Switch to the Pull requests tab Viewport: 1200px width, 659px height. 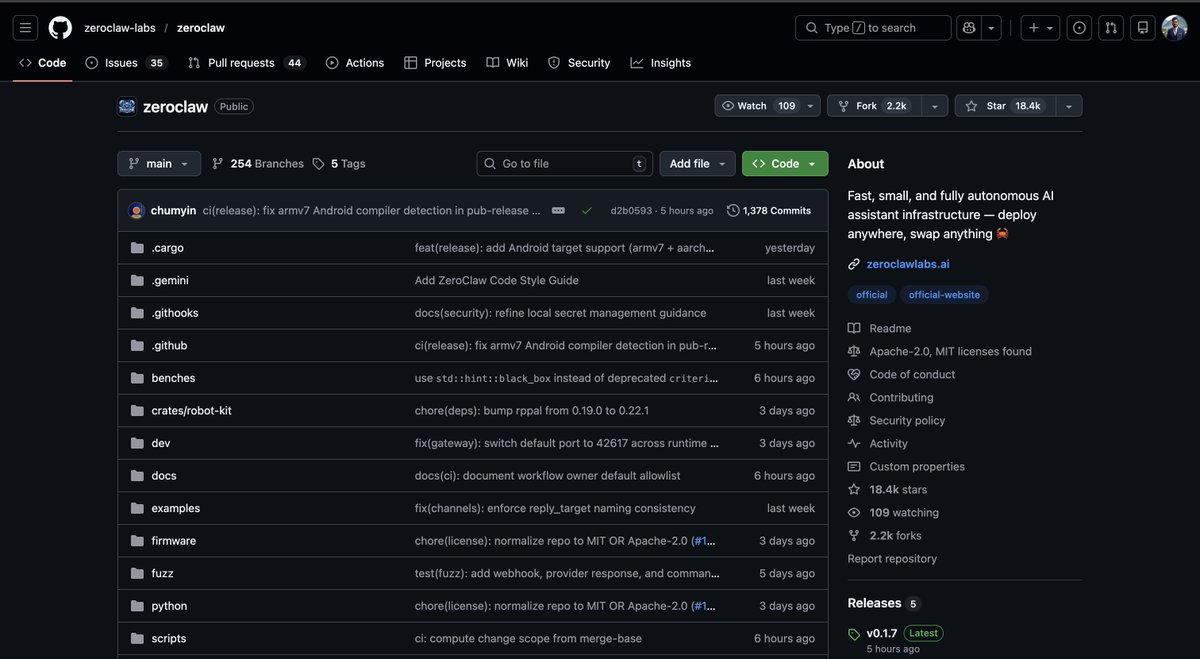[x=245, y=63]
